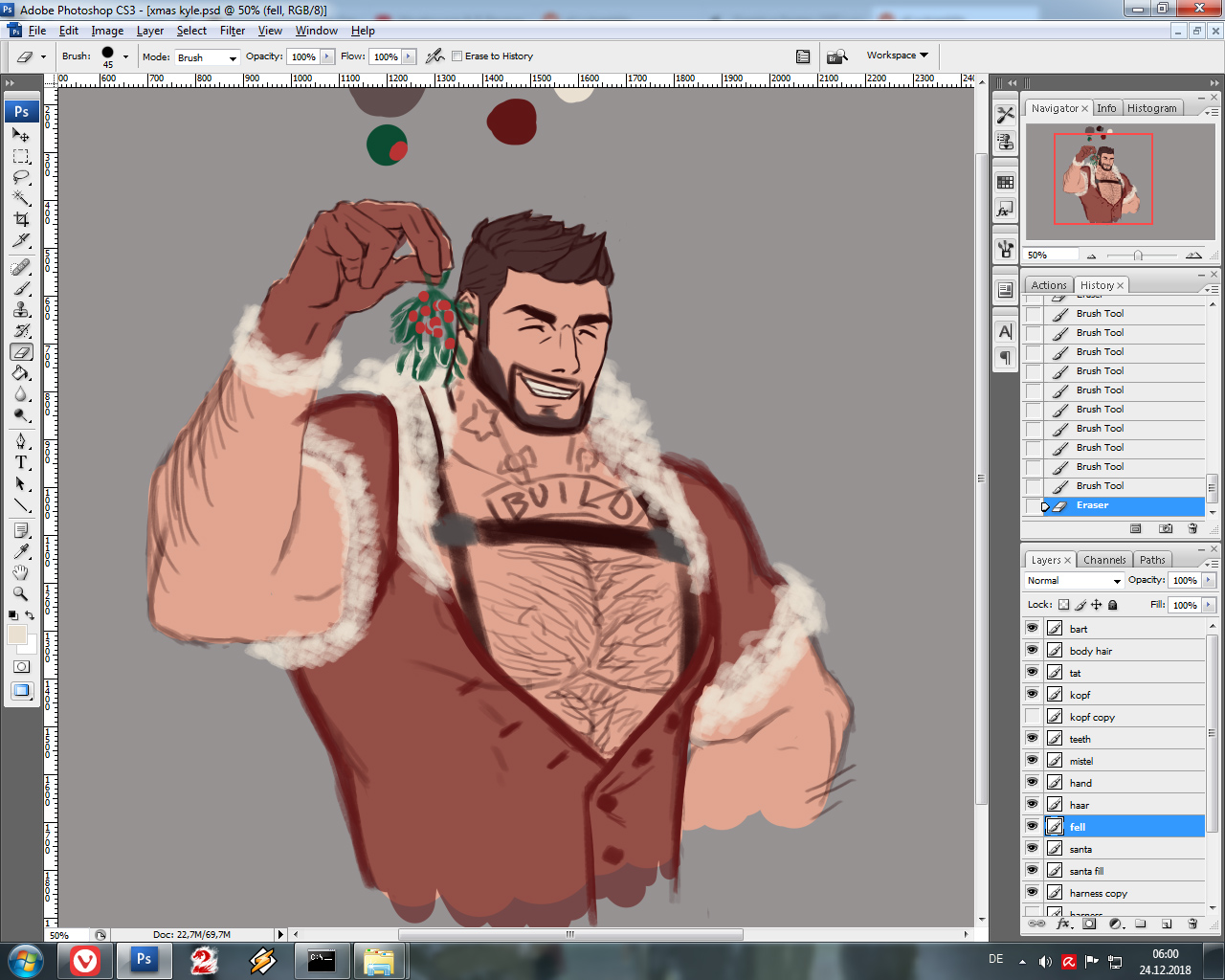Click the Navigator zoom percentage field

(x=1051, y=256)
